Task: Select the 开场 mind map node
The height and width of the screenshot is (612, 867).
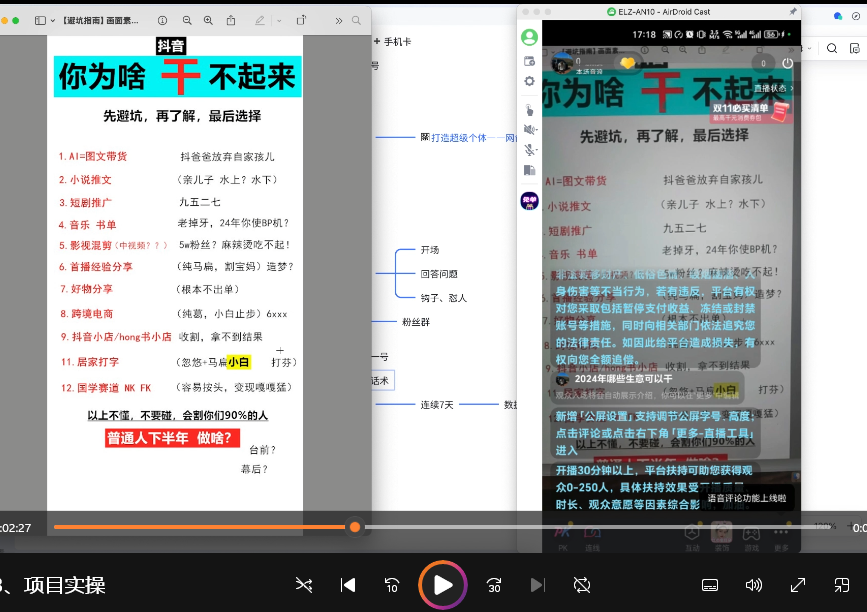Action: (x=430, y=250)
